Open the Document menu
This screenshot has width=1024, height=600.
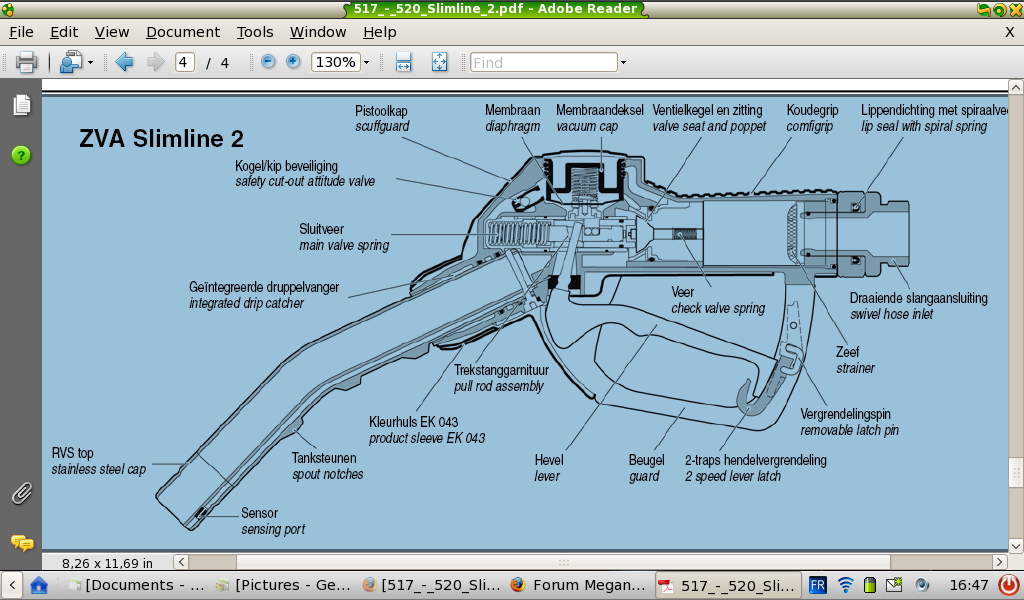(x=183, y=32)
